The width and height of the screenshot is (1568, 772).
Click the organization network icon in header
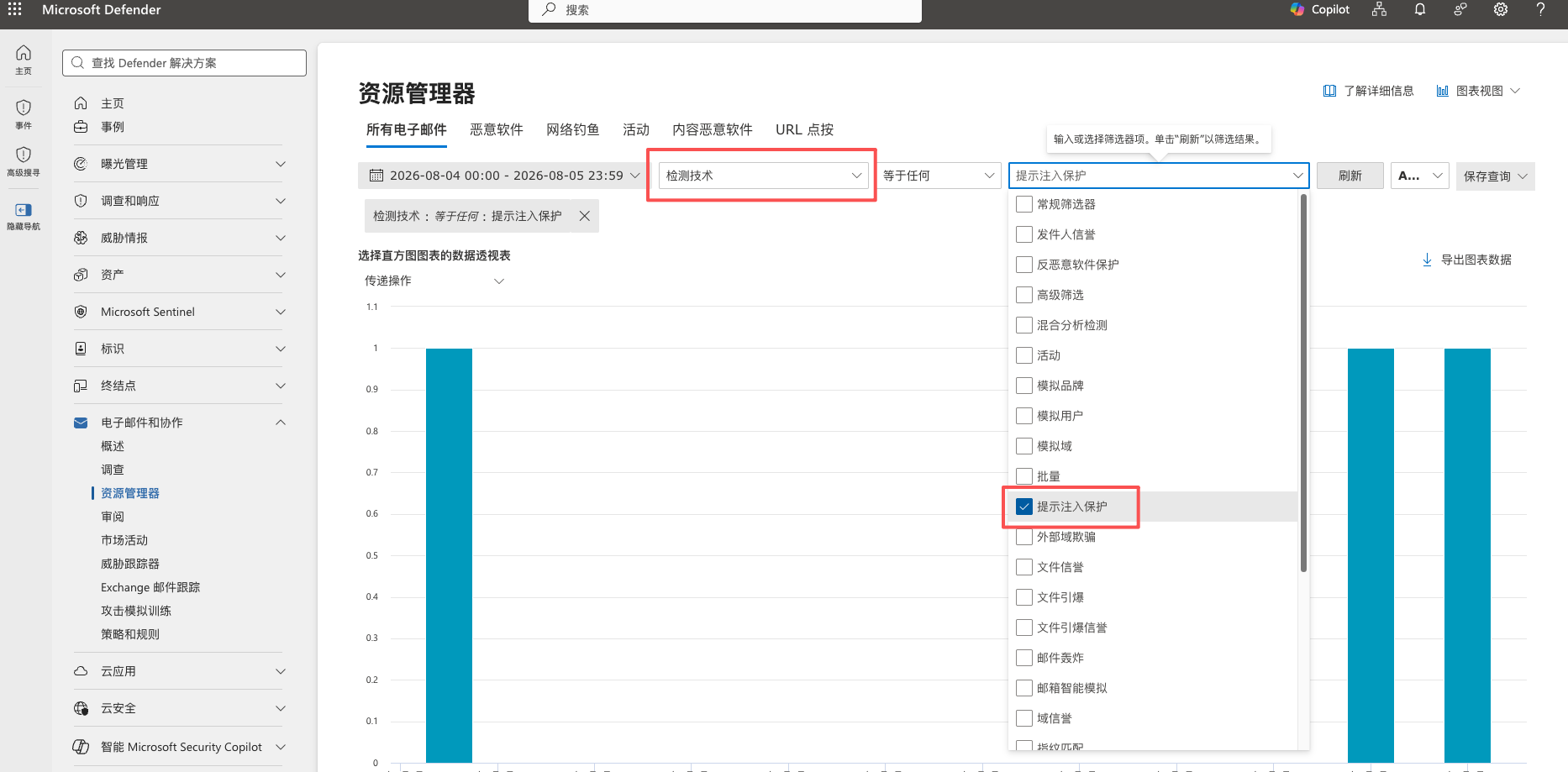point(1379,9)
